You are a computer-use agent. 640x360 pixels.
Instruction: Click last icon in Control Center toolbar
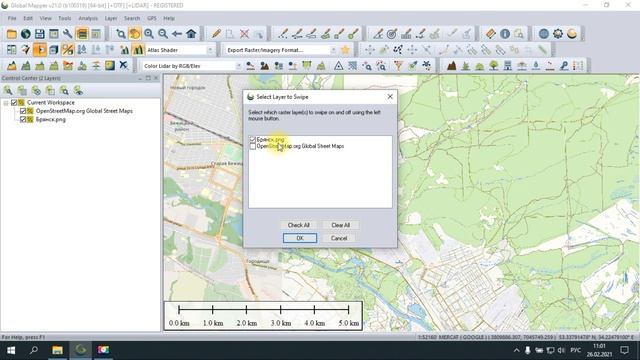click(78, 90)
